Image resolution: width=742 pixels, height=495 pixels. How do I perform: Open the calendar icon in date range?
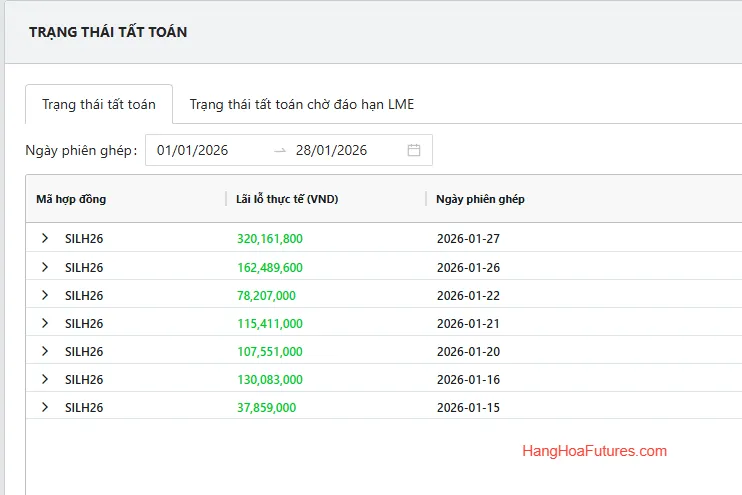pos(414,151)
